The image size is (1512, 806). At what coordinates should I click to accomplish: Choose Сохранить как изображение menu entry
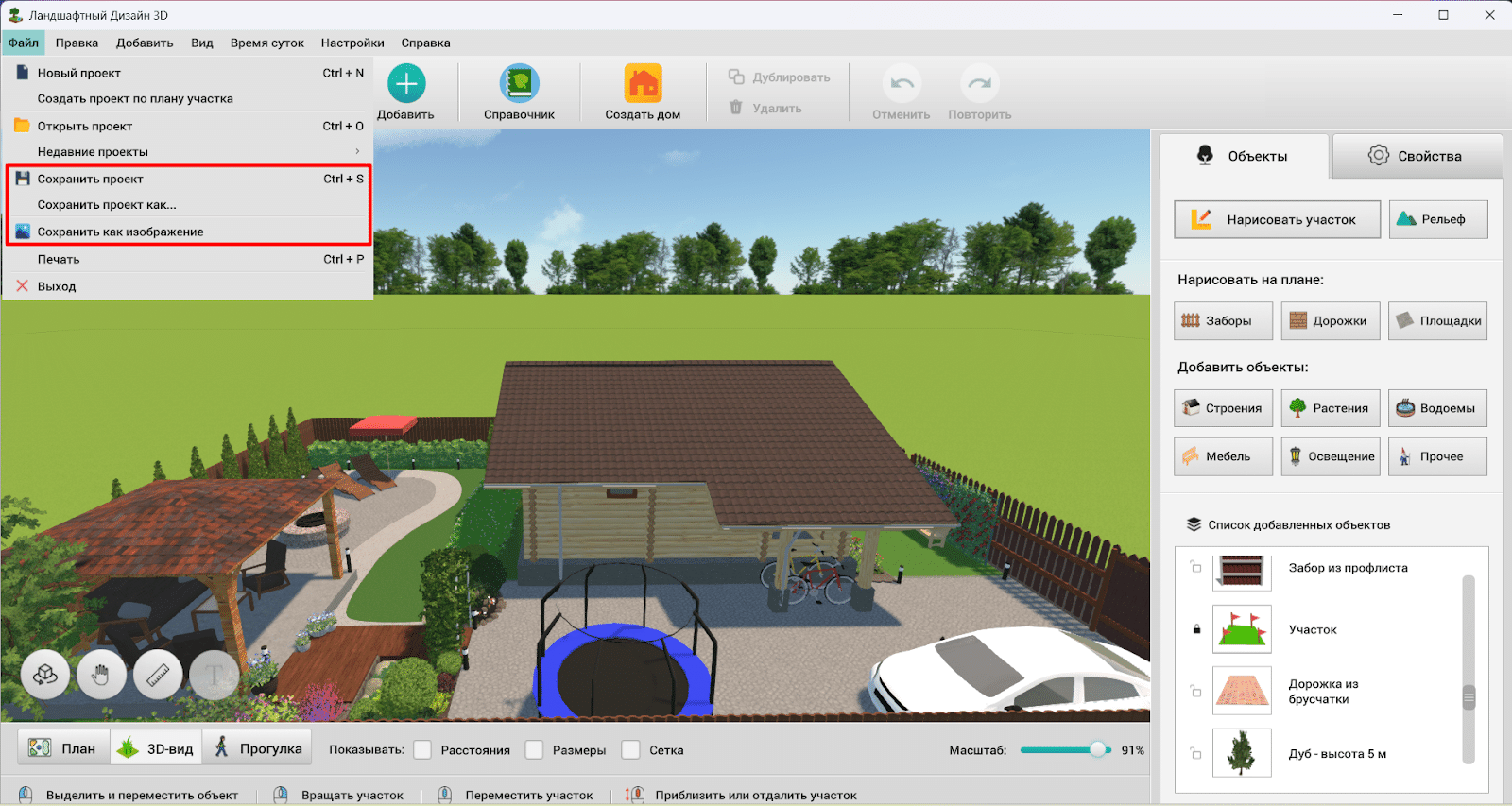point(120,232)
